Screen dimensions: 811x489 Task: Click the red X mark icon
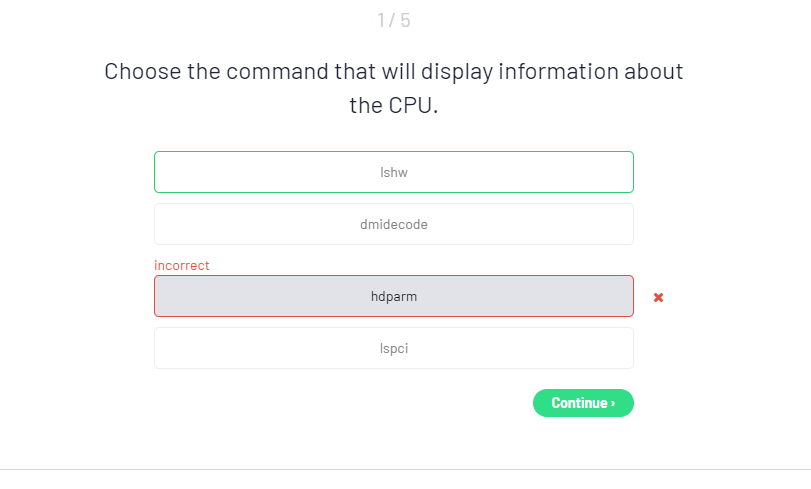click(658, 297)
